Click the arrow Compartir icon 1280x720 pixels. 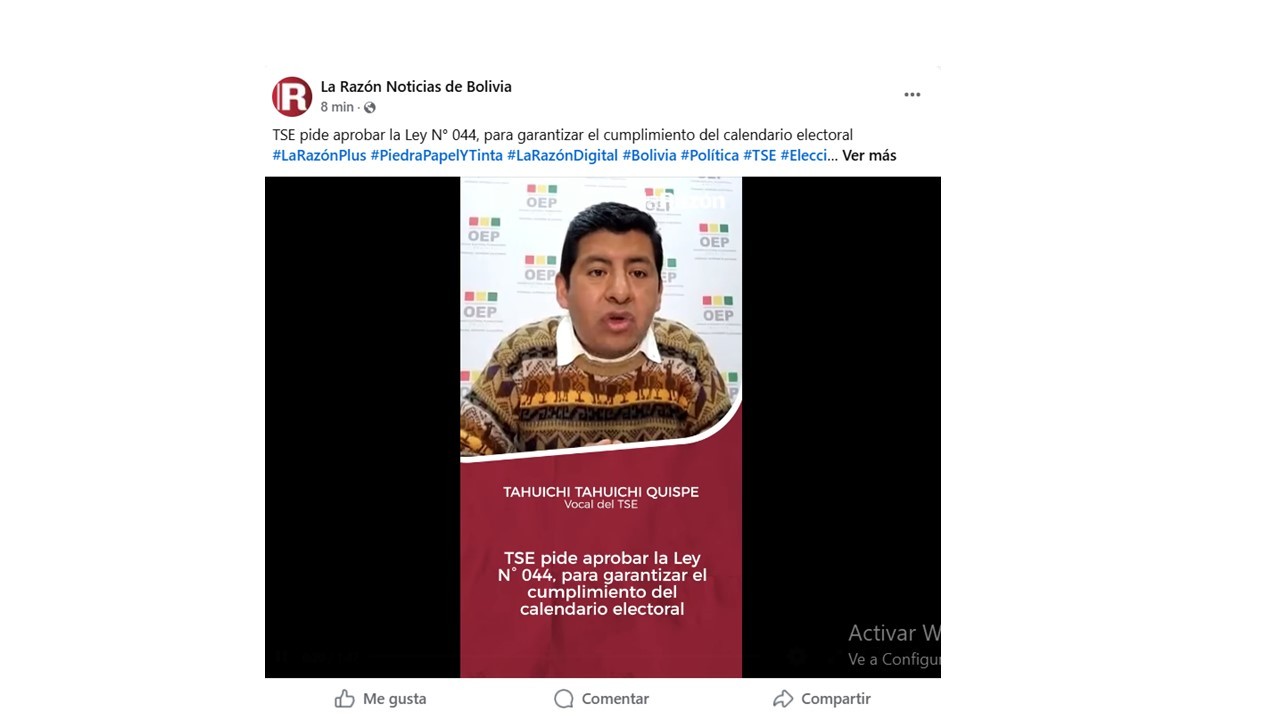783,699
